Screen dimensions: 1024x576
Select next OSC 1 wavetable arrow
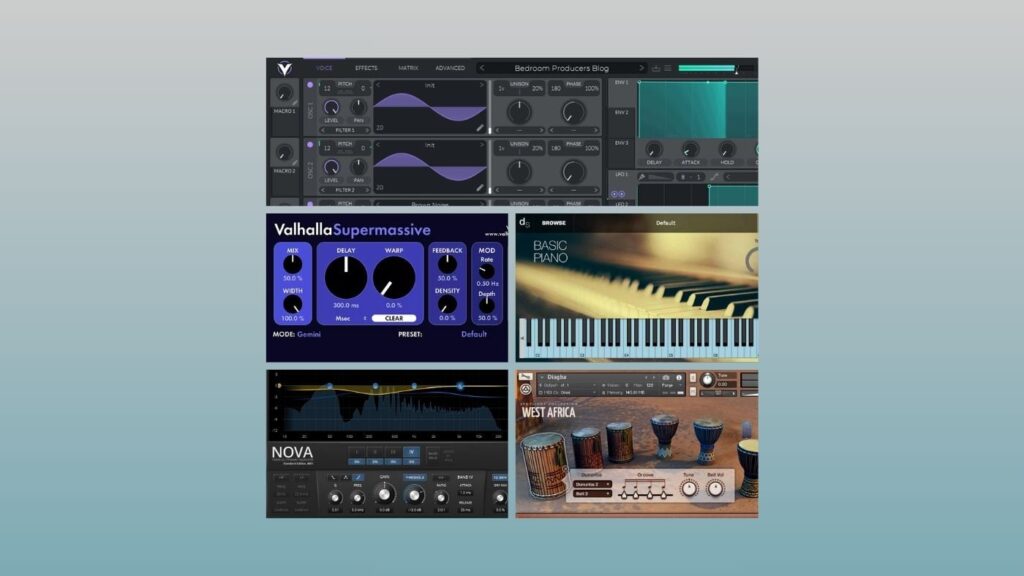tap(482, 85)
